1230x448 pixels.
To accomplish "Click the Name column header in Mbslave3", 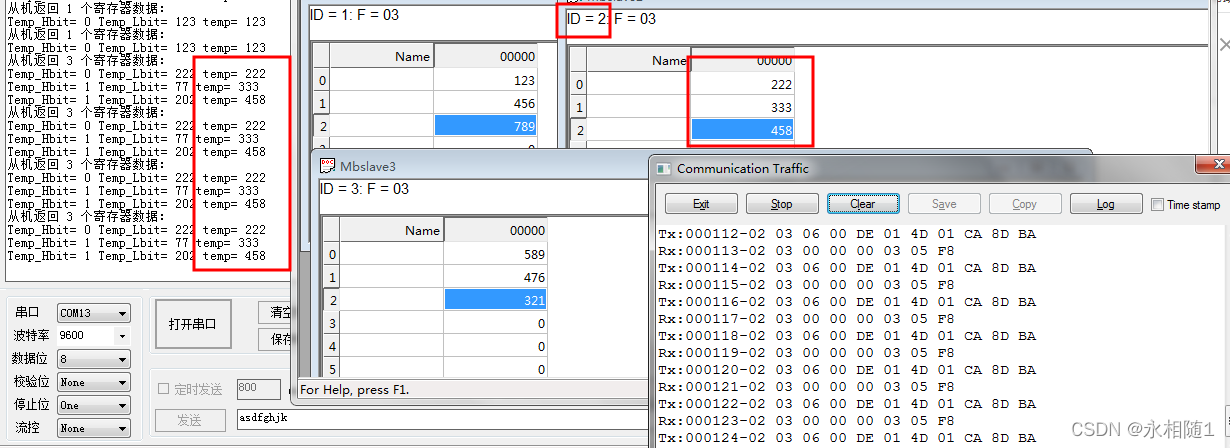I will coord(393,230).
